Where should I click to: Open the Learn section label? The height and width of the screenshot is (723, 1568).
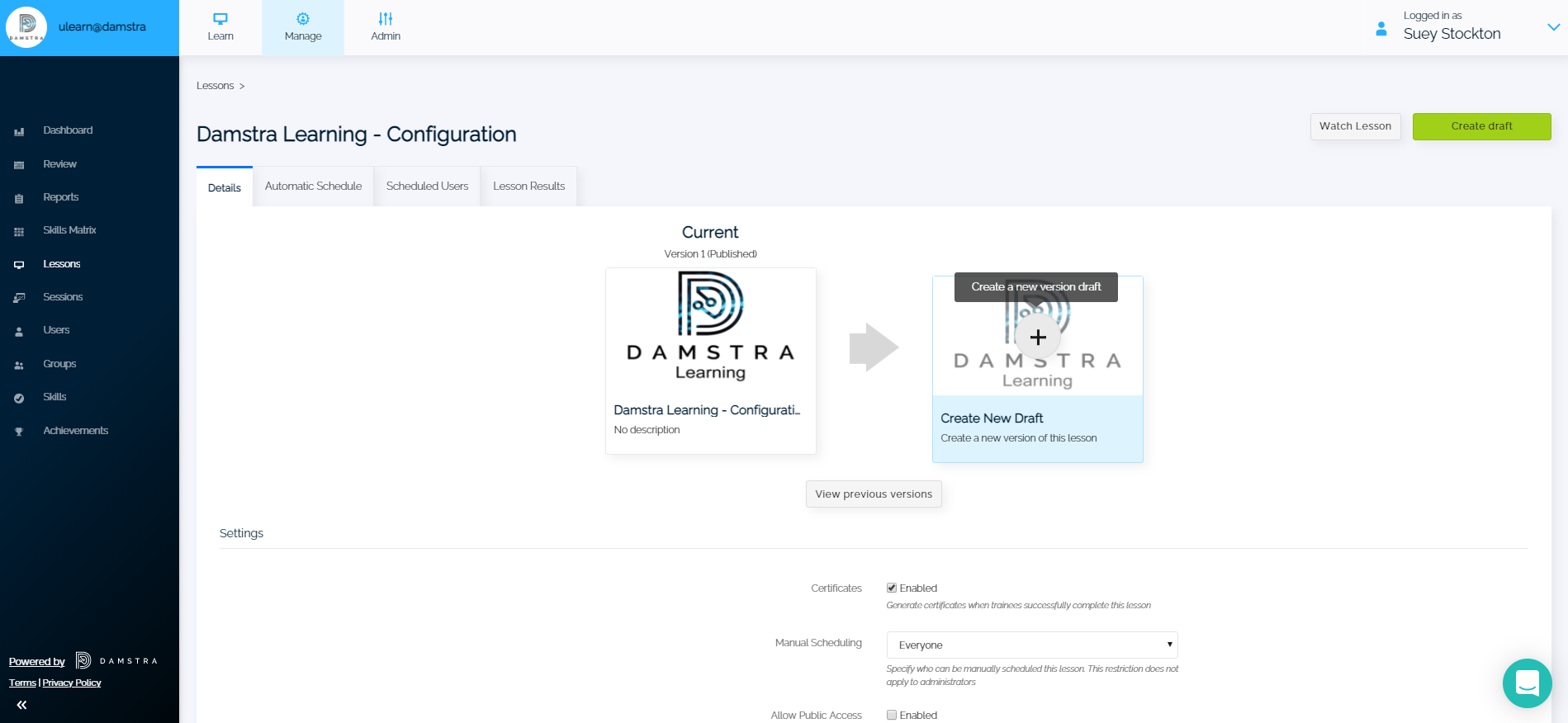(x=220, y=36)
